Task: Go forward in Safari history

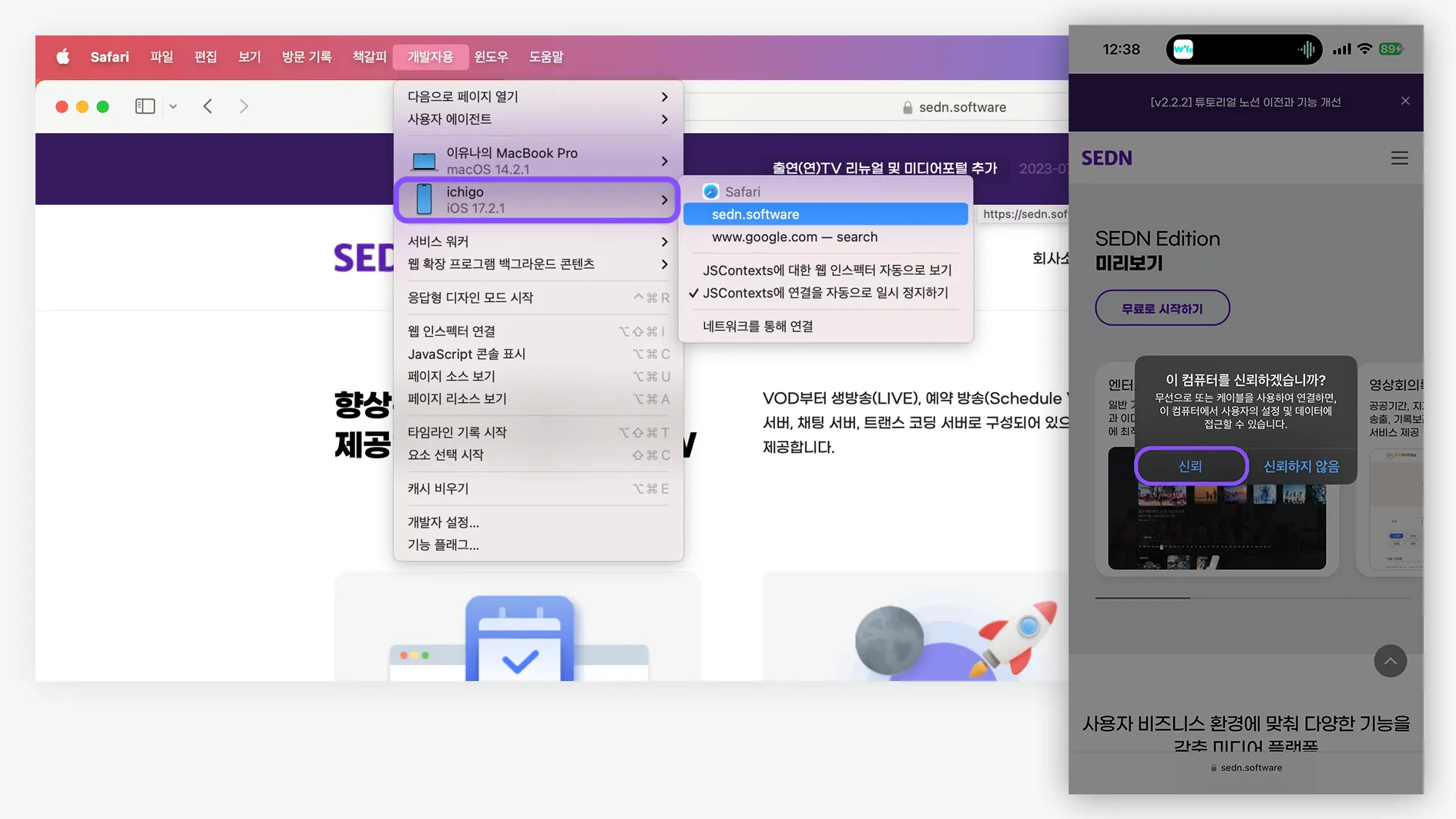Action: click(243, 106)
